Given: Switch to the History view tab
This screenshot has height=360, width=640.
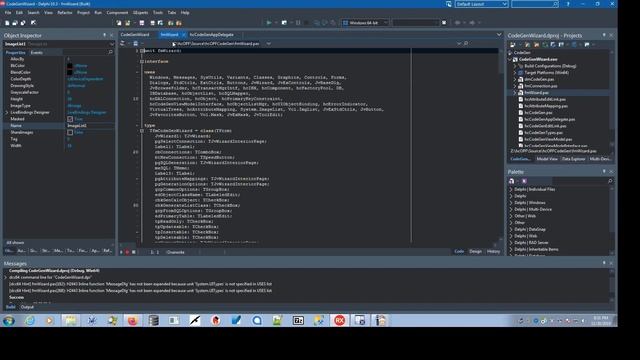Looking at the screenshot, I should click(x=493, y=251).
